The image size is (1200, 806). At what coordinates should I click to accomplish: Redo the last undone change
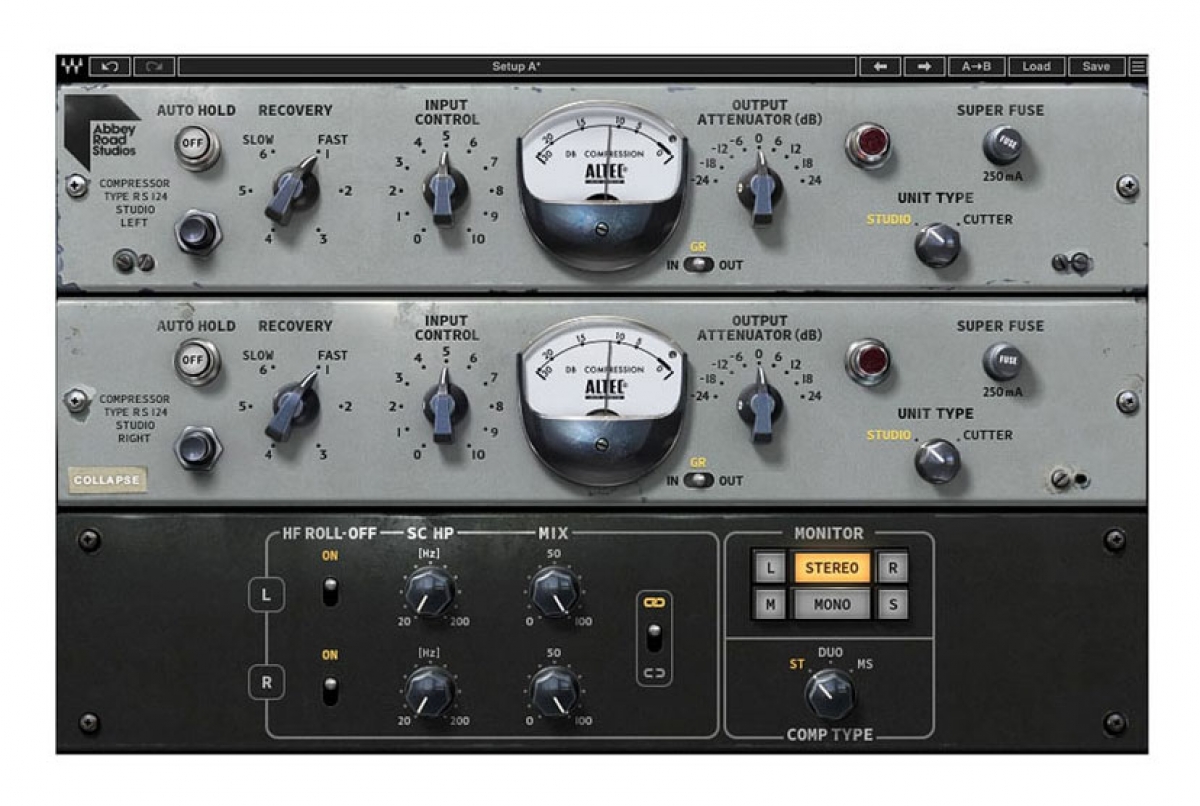click(154, 67)
